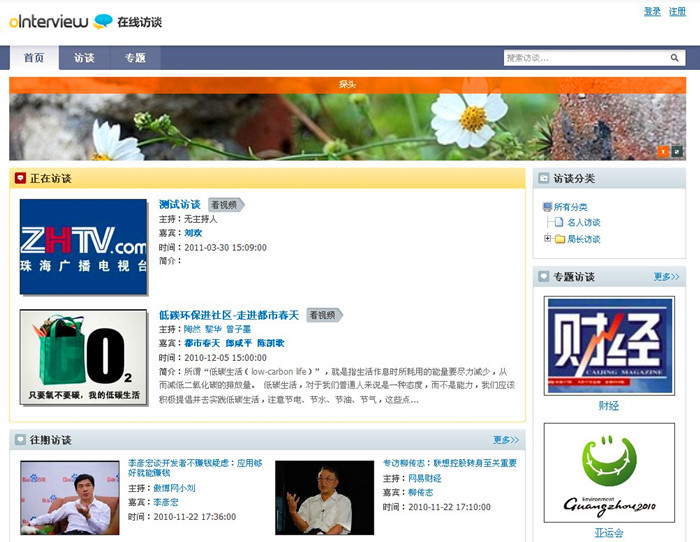Open the 测试访谈 title link

[x=179, y=204]
